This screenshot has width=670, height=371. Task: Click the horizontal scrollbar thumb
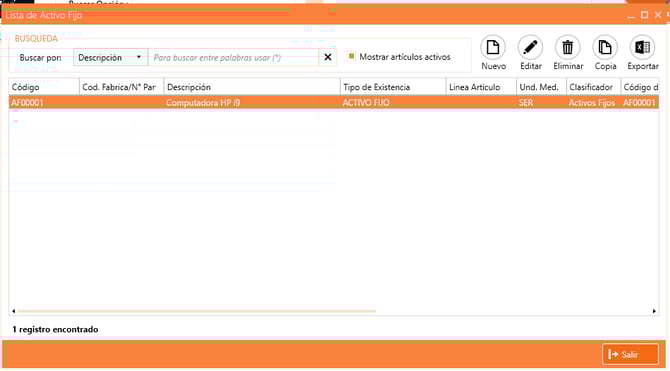(197, 311)
